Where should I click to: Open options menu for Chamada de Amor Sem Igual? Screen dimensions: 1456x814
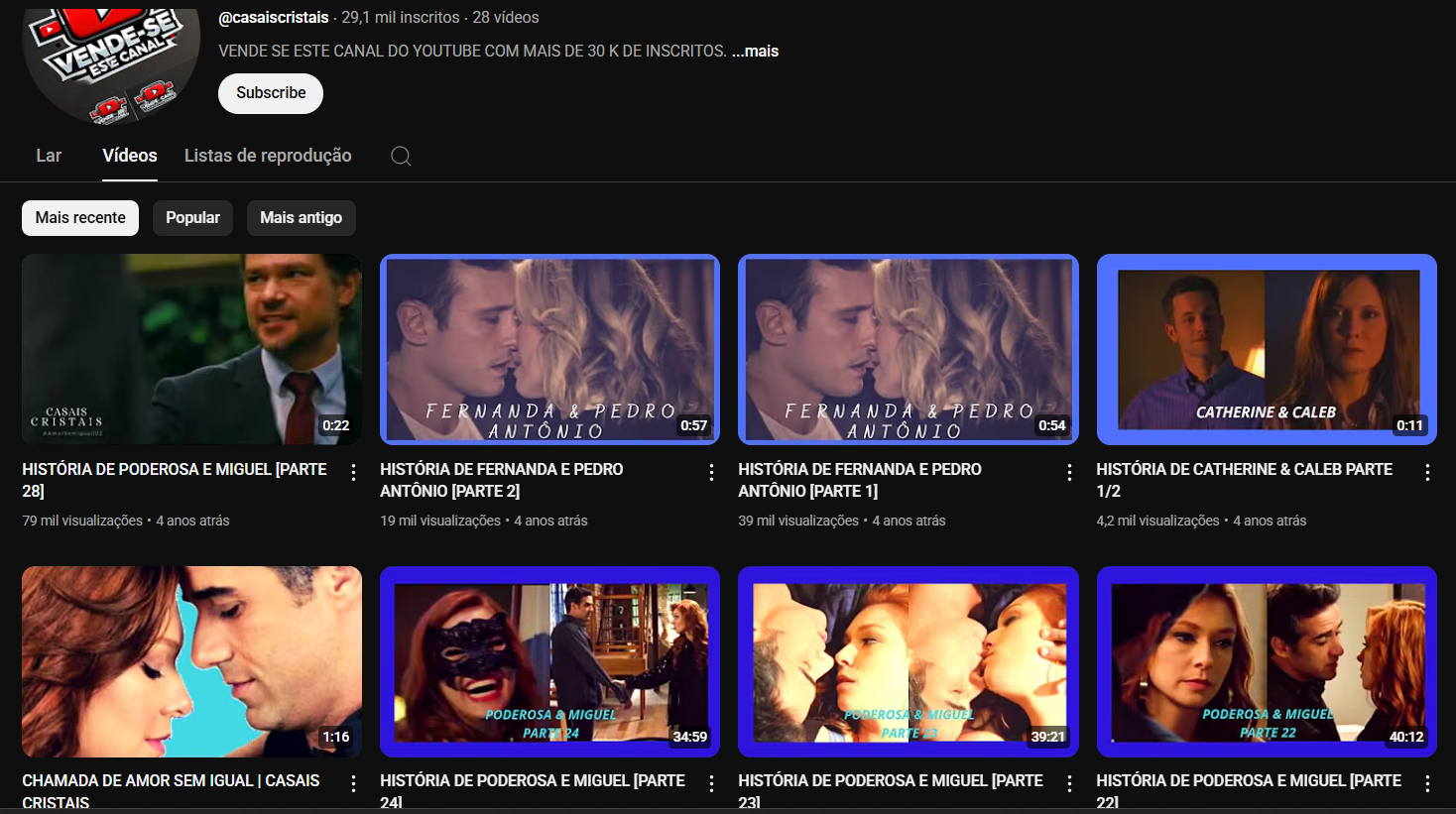coord(353,784)
